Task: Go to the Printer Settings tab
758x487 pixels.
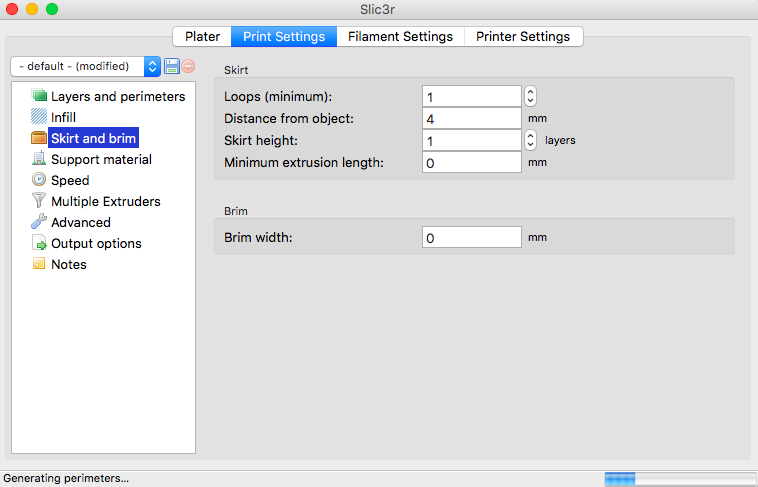Action: pos(523,36)
